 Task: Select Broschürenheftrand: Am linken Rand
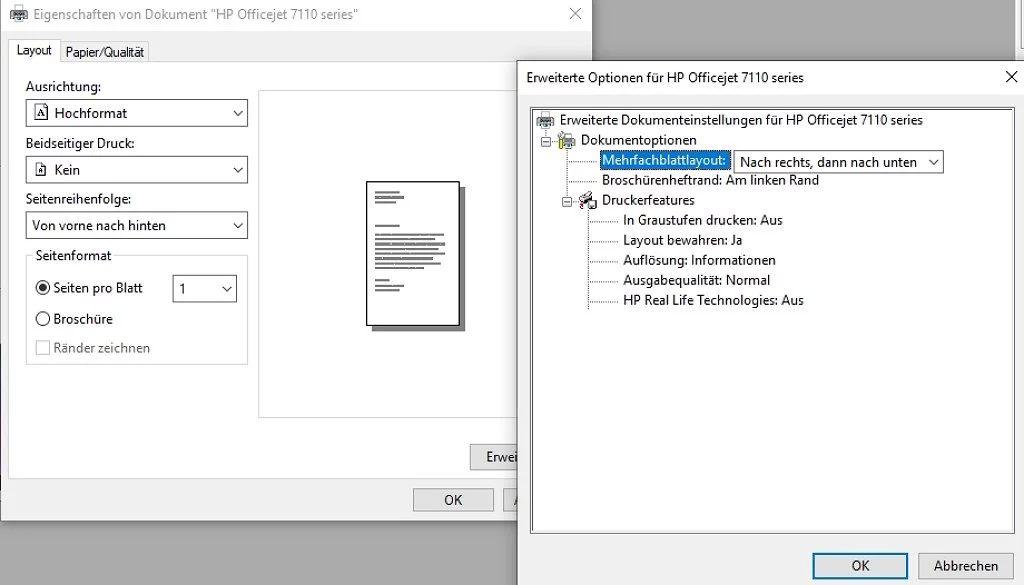710,180
